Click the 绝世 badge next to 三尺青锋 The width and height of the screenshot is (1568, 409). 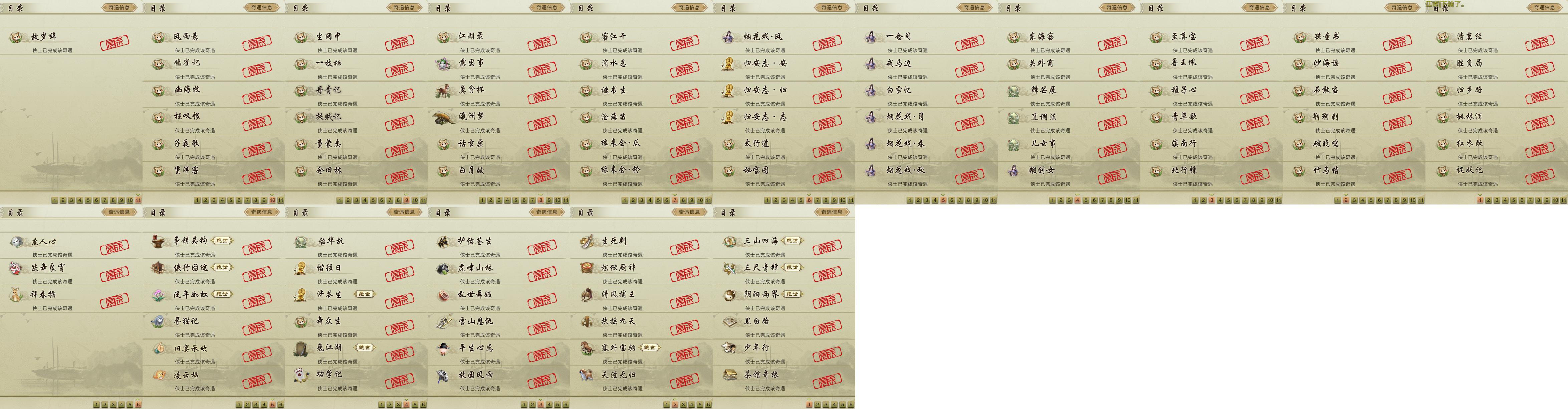(792, 268)
